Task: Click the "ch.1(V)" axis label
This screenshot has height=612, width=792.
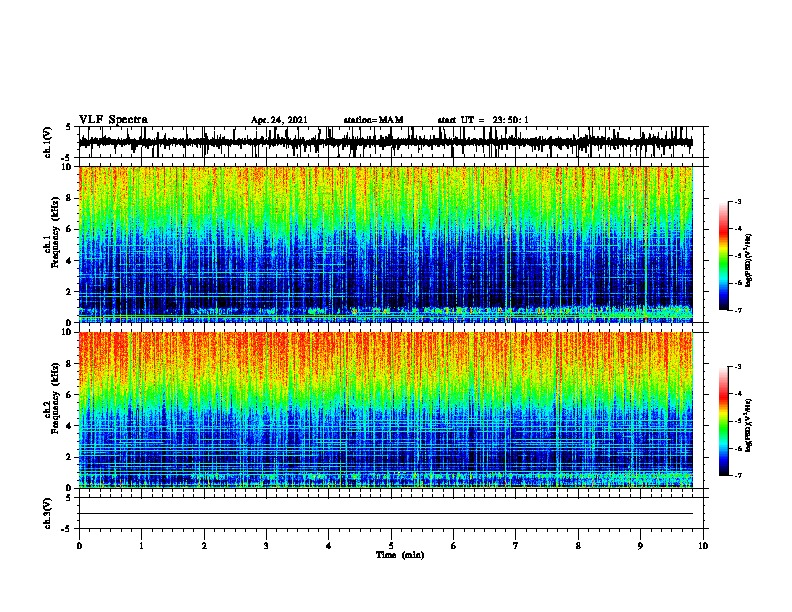Action: click(47, 142)
